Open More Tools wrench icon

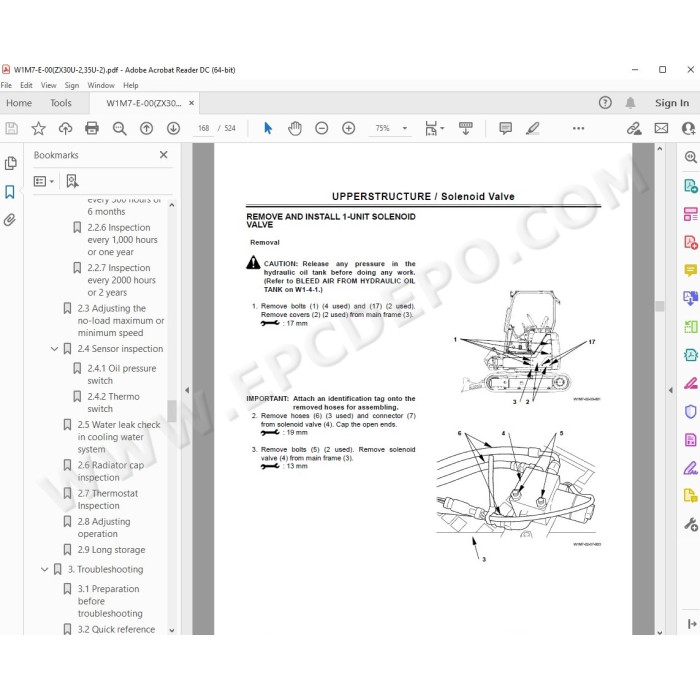[691, 524]
